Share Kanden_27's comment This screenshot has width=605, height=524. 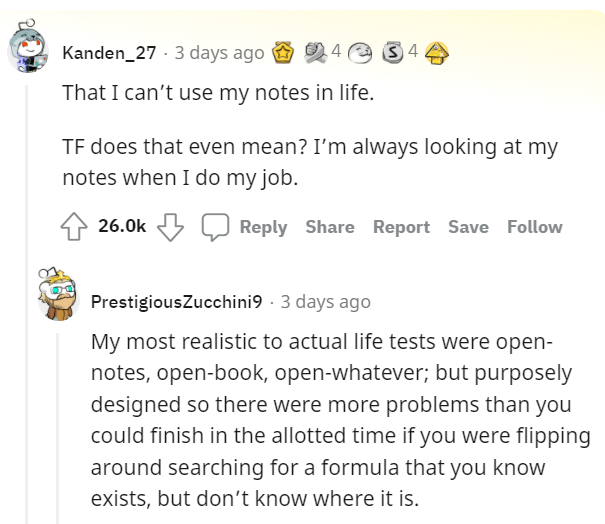(330, 227)
